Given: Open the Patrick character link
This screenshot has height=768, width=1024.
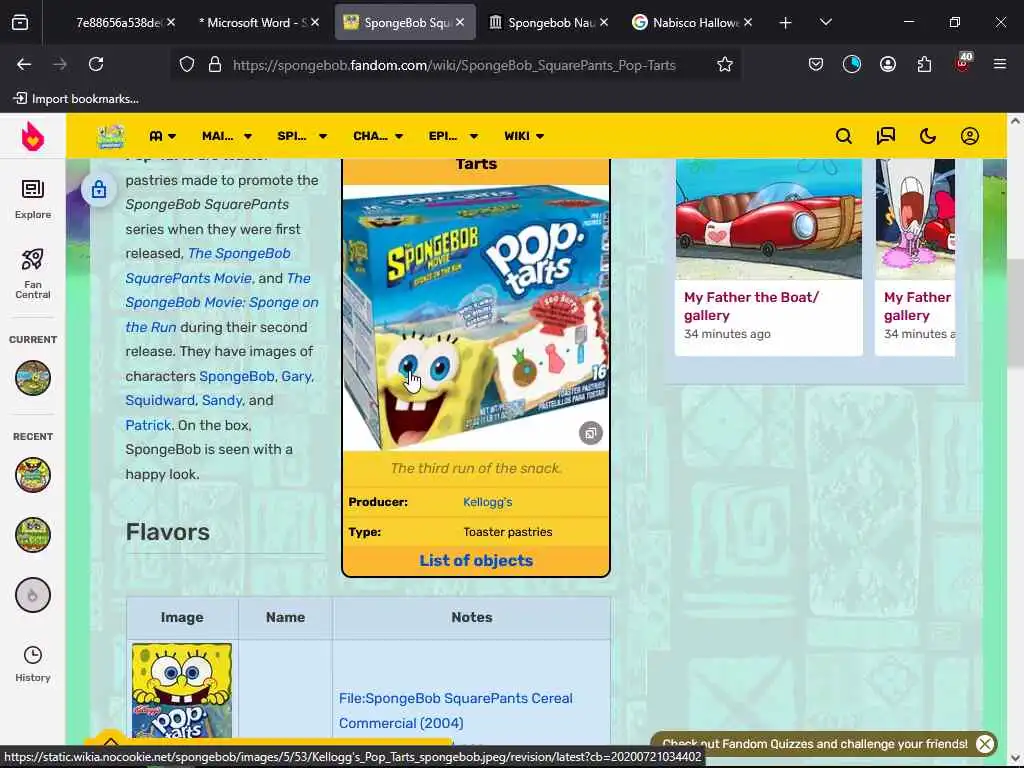Looking at the screenshot, I should point(148,425).
